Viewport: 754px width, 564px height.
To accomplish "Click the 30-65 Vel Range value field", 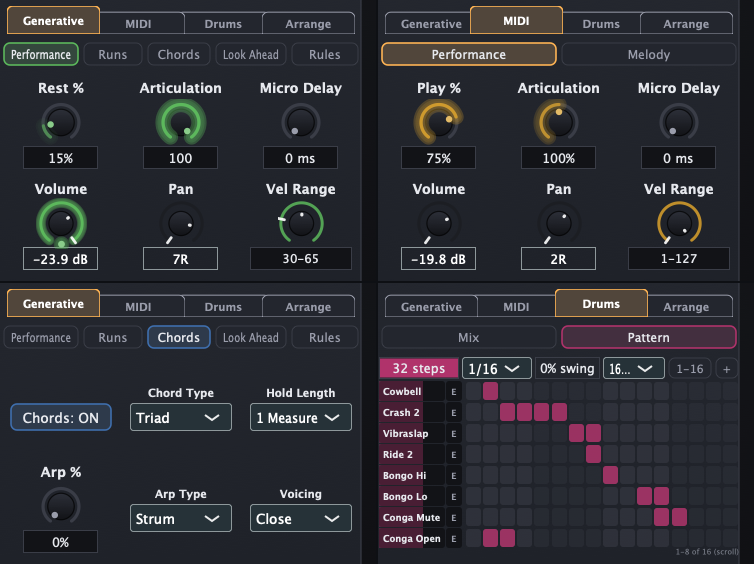I will point(301,259).
